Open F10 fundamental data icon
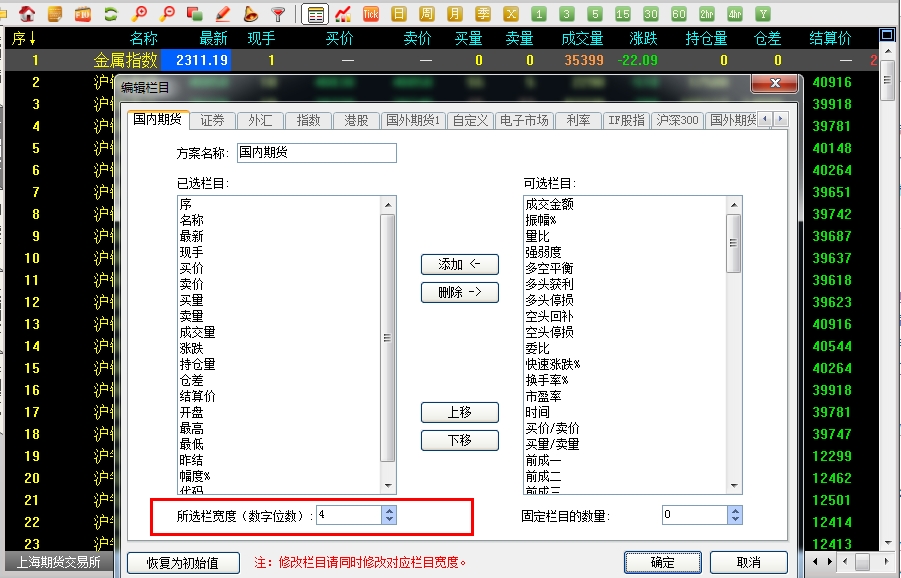 pos(82,11)
